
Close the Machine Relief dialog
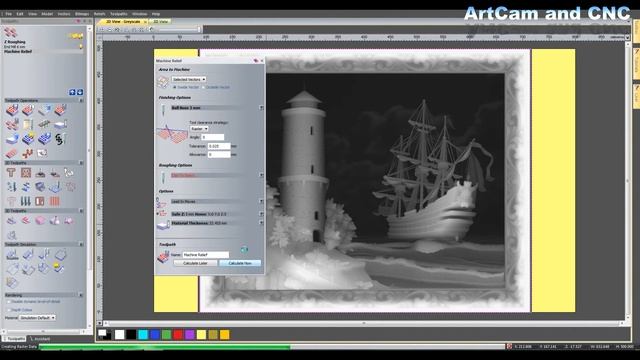click(x=262, y=60)
